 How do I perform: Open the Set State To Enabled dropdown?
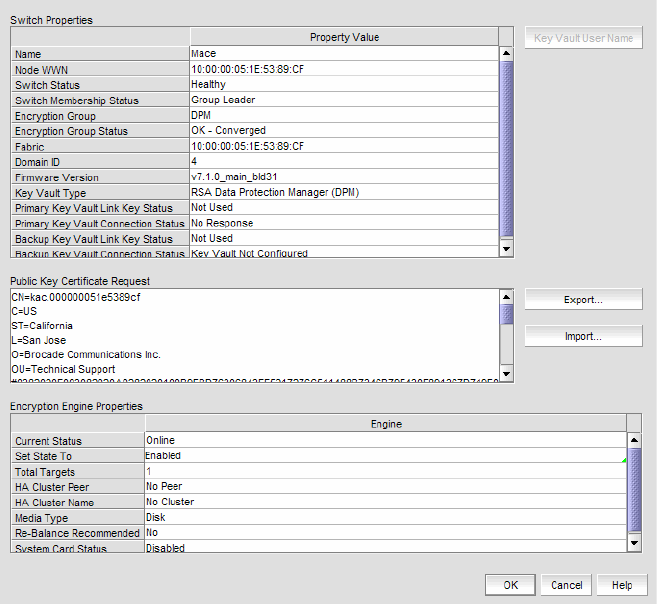click(385, 456)
